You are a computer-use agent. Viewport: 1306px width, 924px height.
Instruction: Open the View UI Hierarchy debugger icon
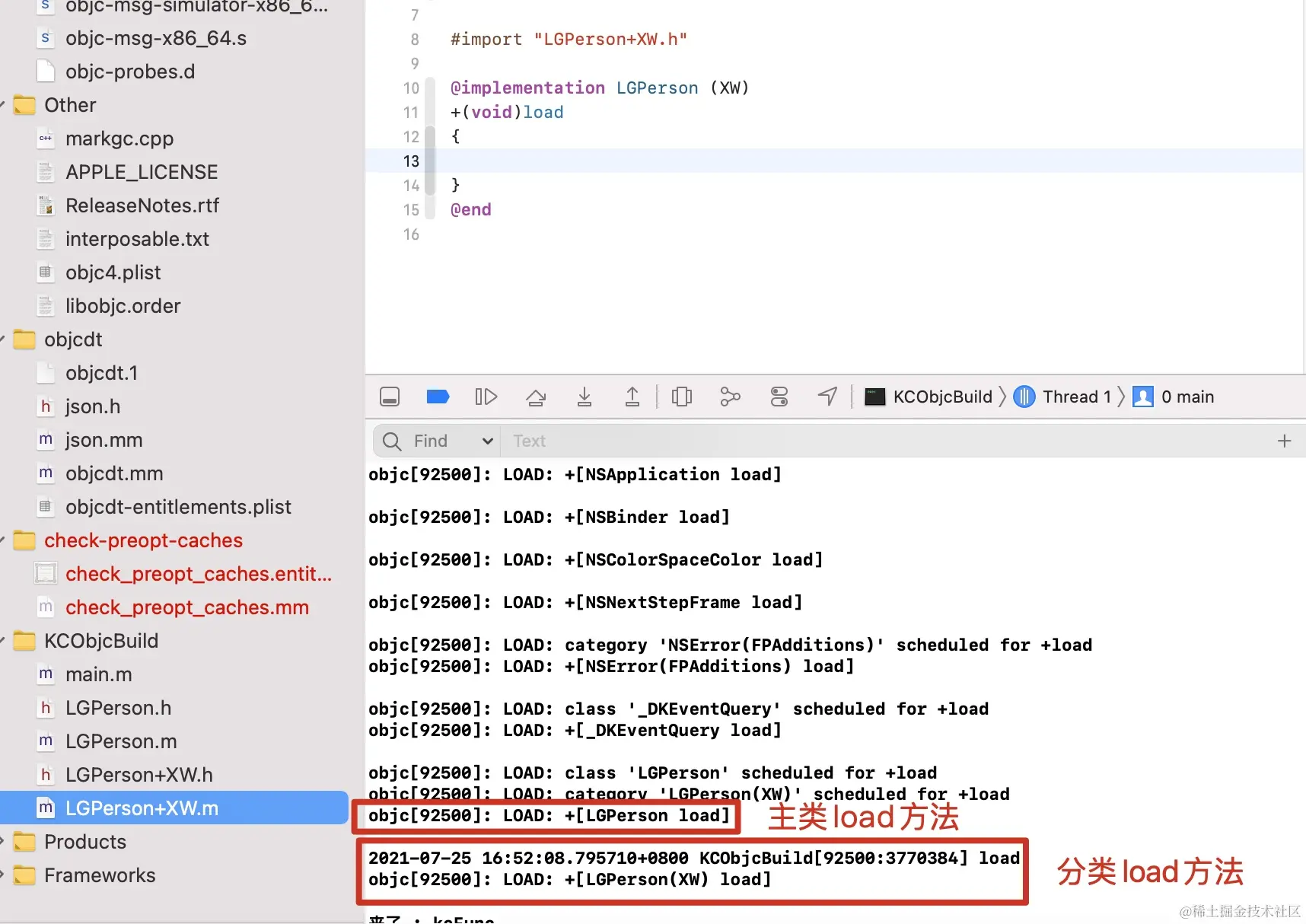(682, 397)
